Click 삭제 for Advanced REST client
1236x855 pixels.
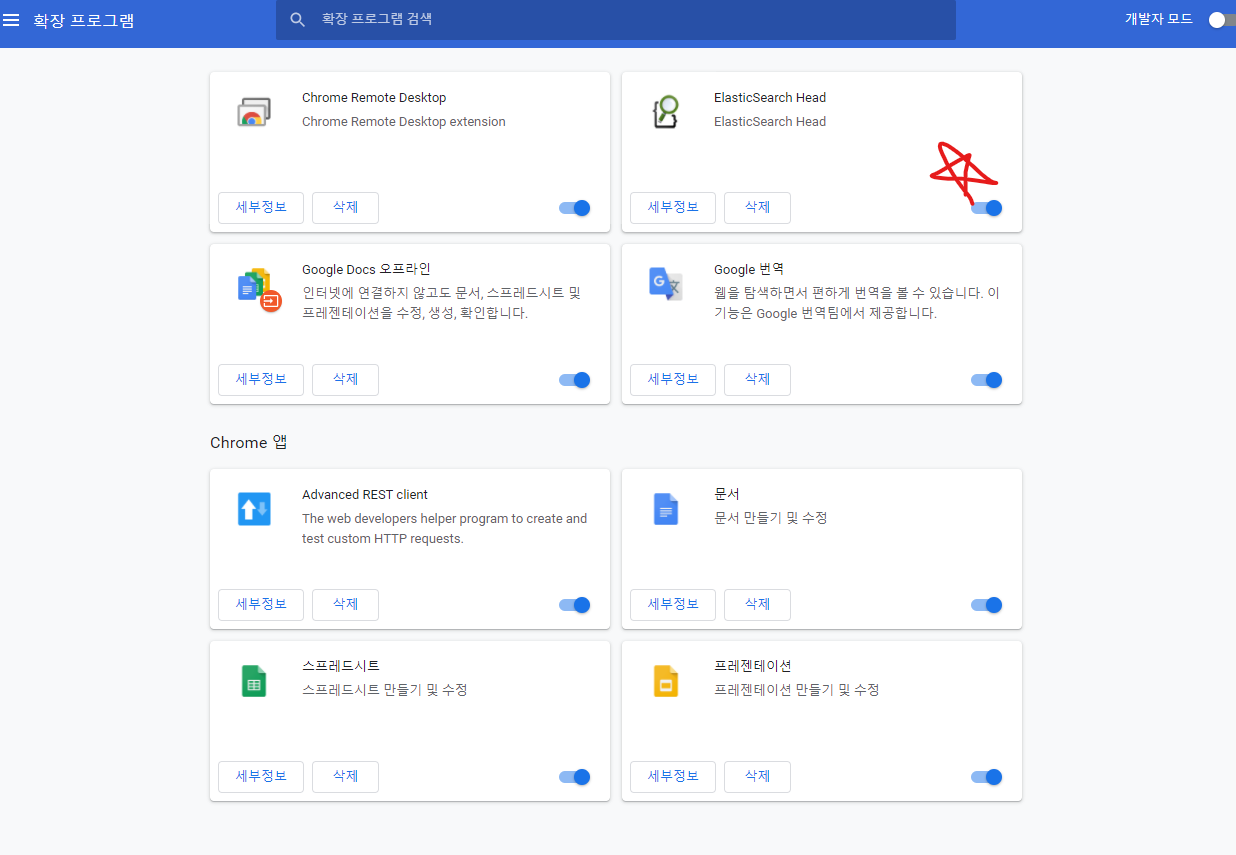pyautogui.click(x=345, y=605)
